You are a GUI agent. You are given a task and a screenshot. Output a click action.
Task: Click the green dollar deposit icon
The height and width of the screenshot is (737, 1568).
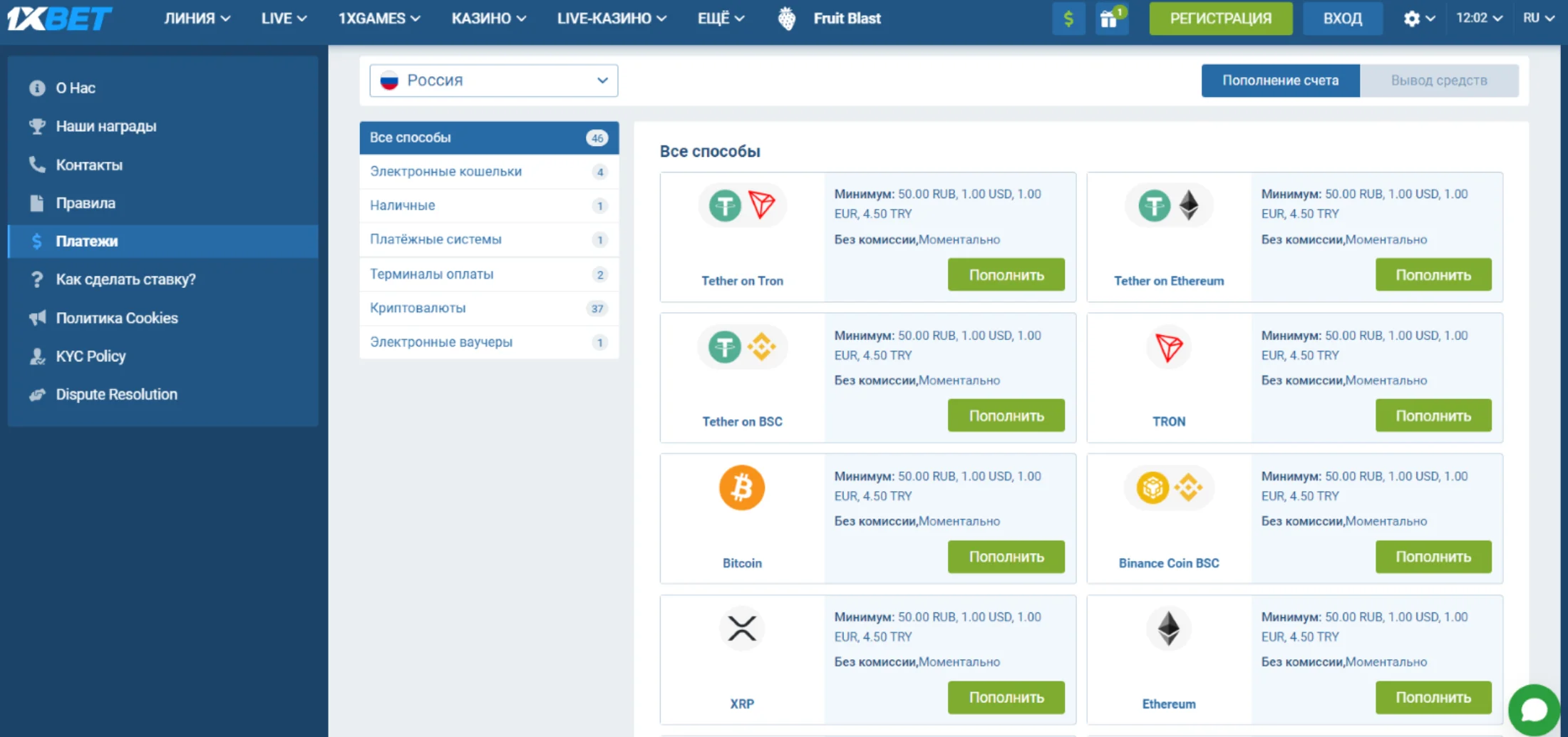1068,19
